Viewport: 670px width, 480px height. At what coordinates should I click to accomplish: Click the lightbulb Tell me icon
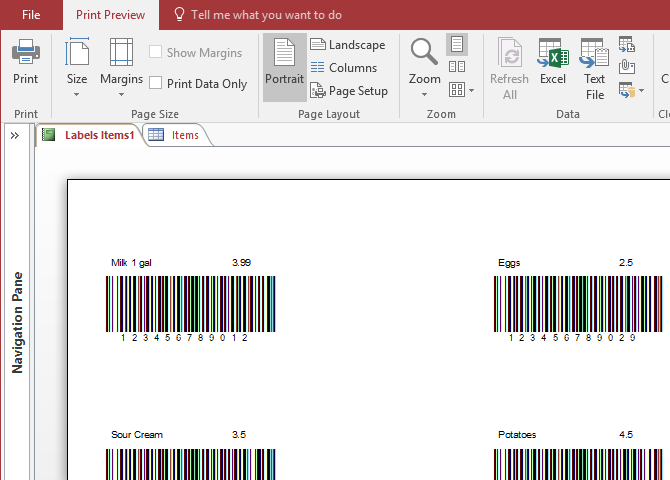(x=179, y=15)
